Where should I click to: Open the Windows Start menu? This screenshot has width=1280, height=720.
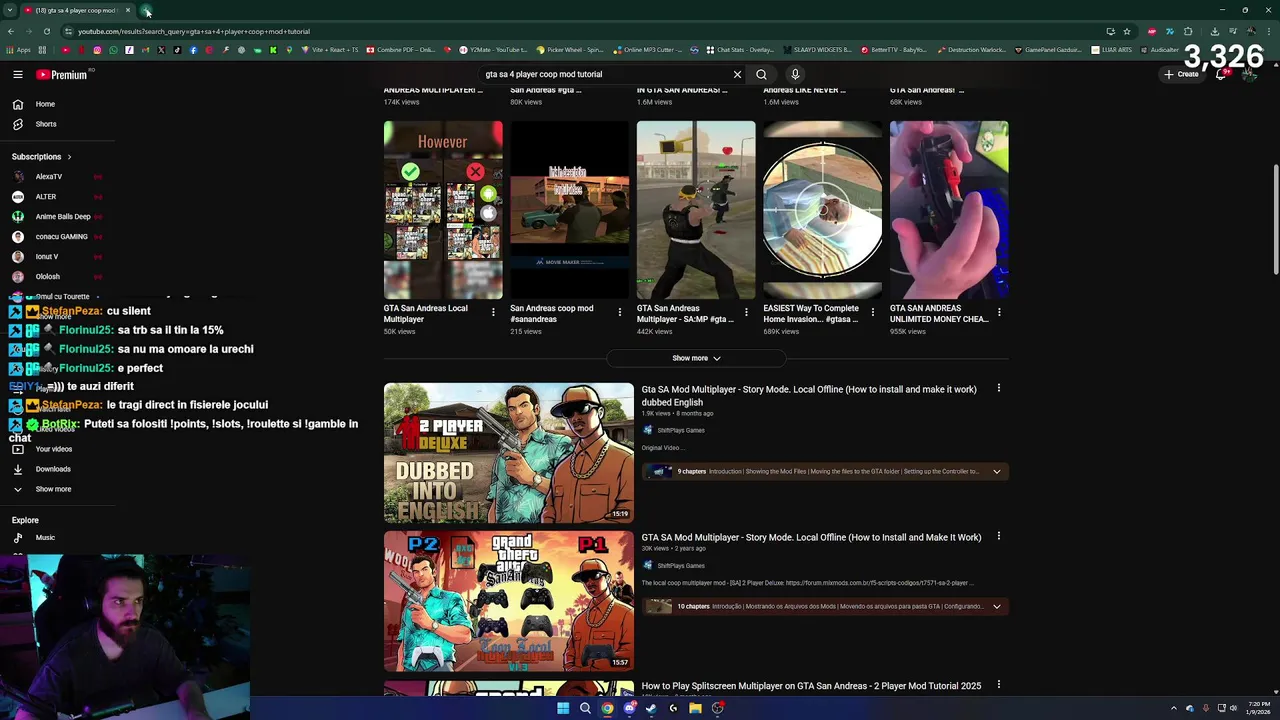coord(563,708)
